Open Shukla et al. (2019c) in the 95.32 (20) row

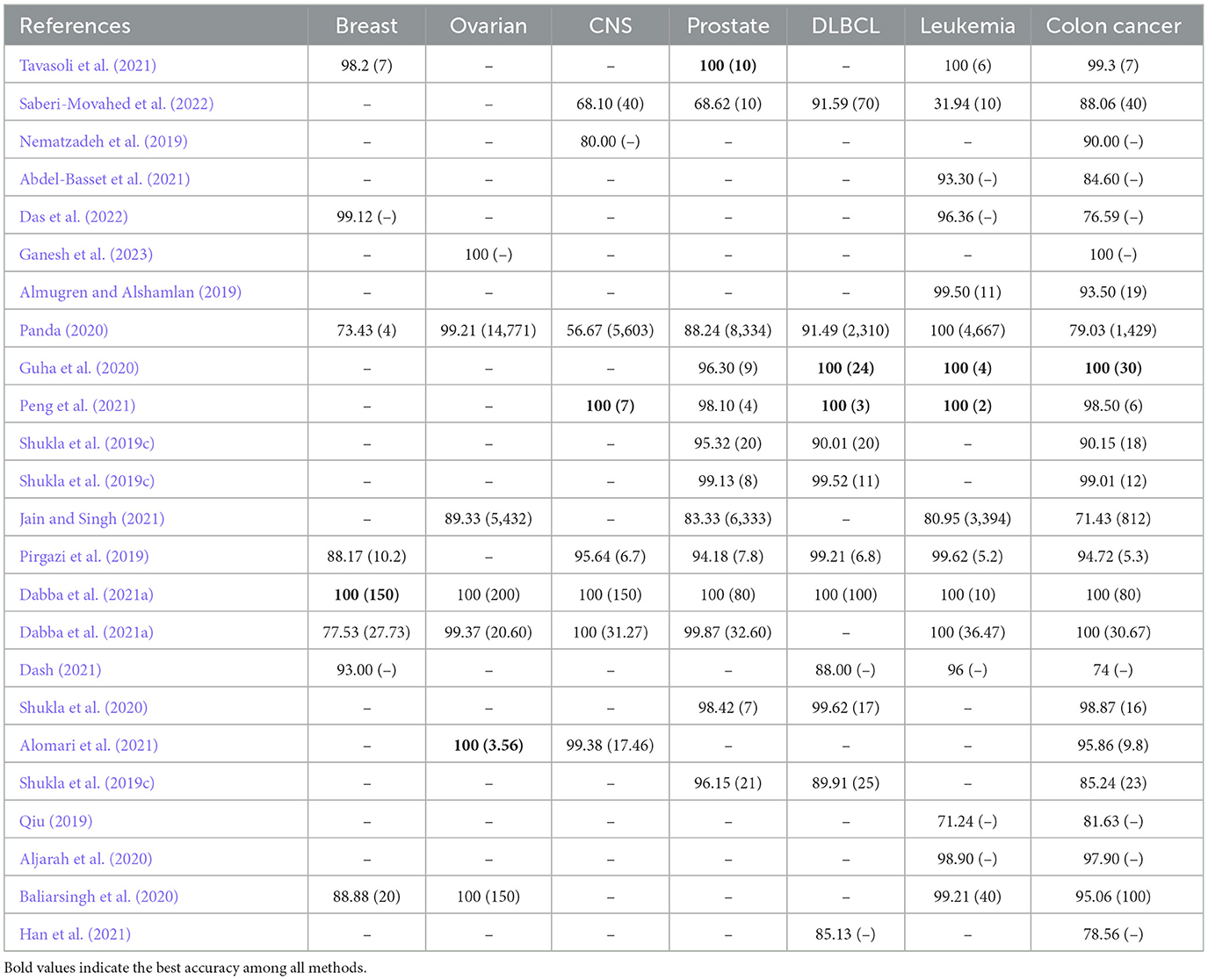pyautogui.click(x=87, y=443)
